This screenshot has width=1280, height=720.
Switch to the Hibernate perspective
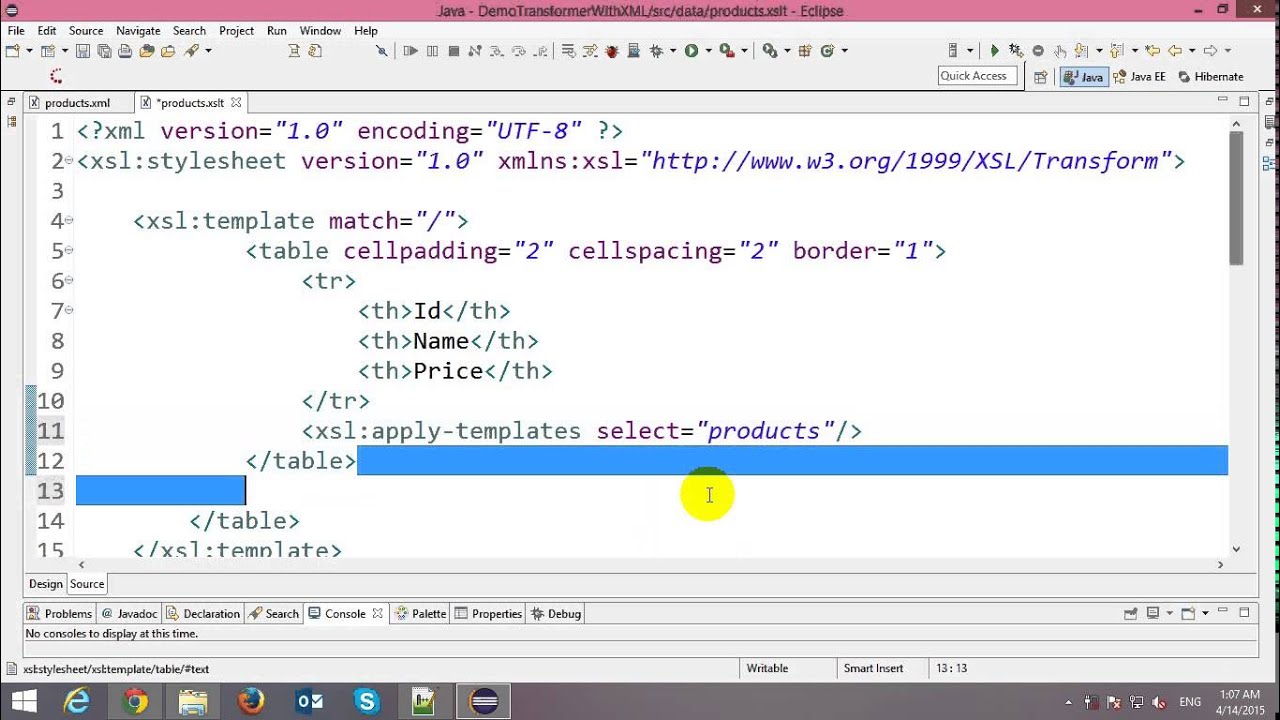pos(1211,76)
